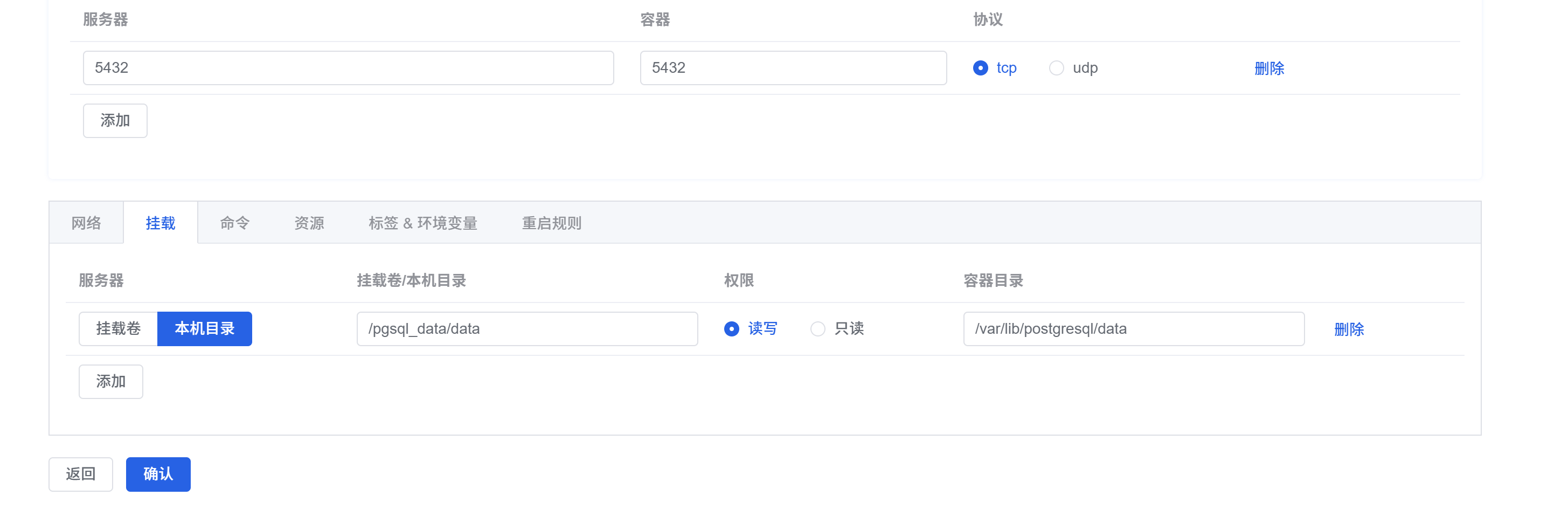Select the 挂载卷 volume option
The height and width of the screenshot is (509, 1568).
[118, 329]
